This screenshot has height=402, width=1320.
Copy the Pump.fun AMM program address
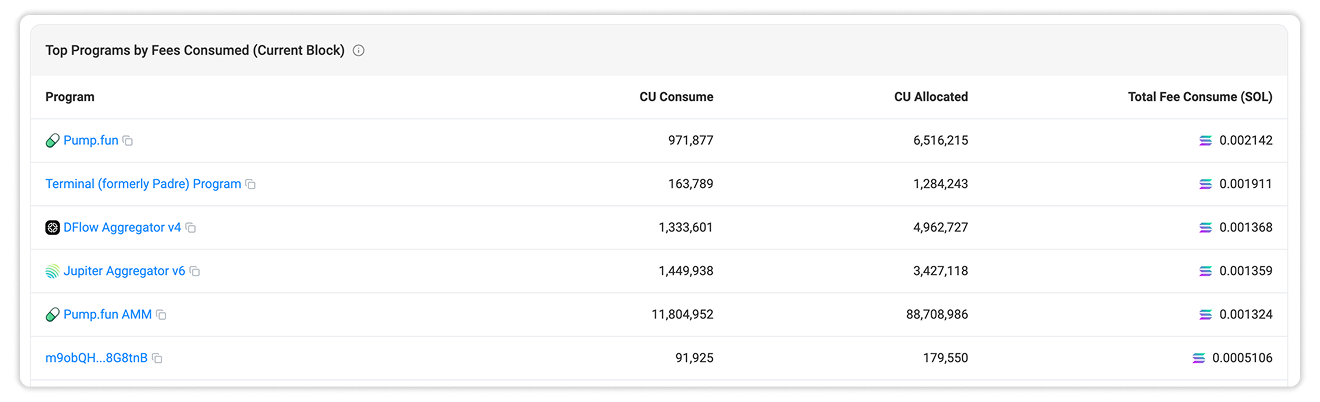(x=161, y=315)
